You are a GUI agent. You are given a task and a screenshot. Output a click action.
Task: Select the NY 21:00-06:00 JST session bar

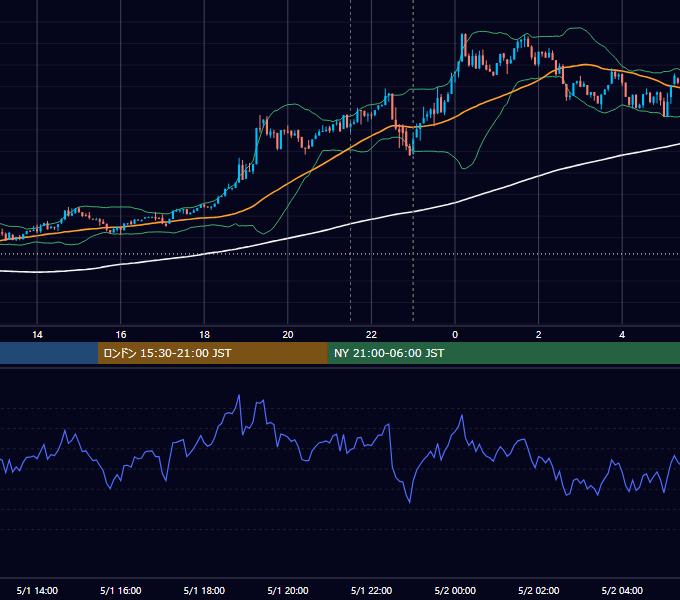pos(503,353)
